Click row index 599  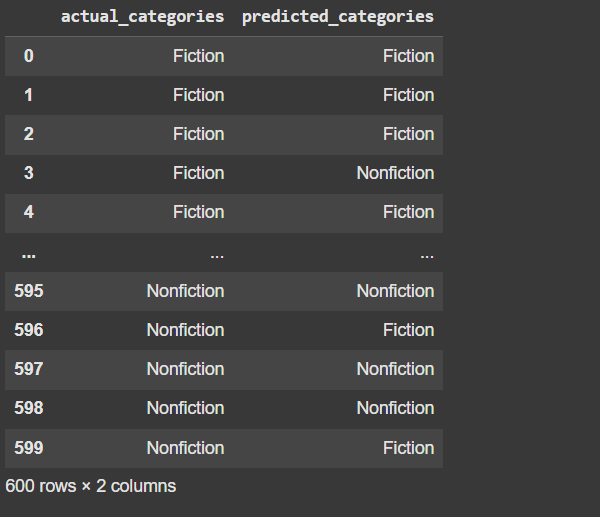click(29, 447)
